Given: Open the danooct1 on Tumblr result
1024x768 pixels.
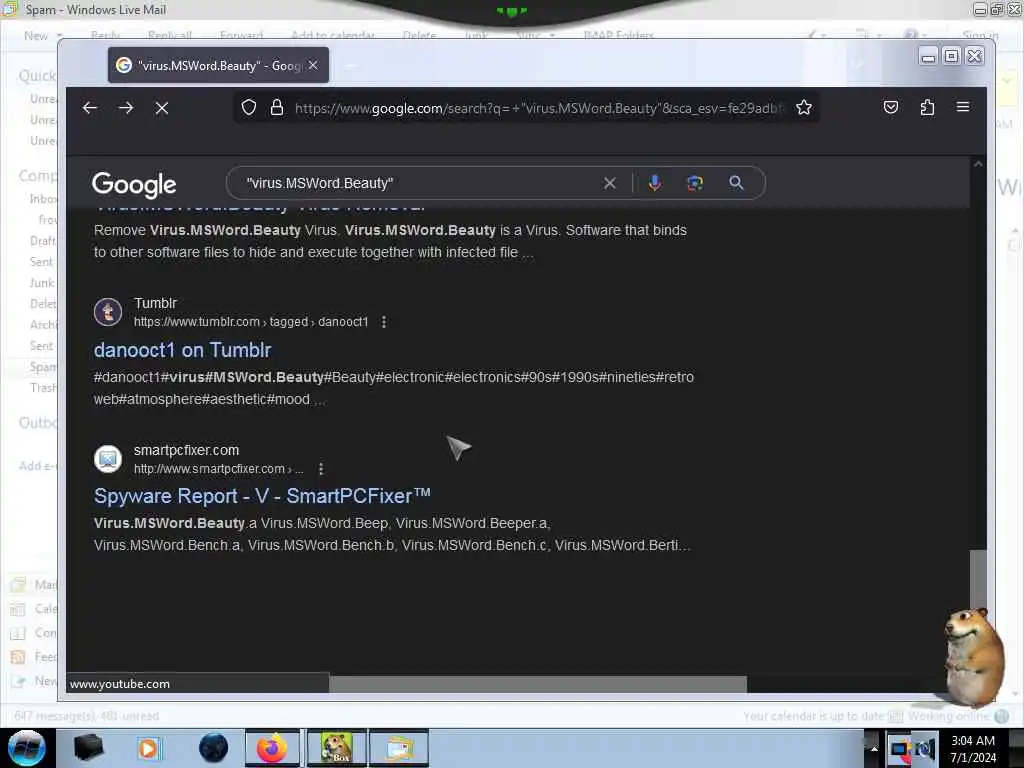Looking at the screenshot, I should click(x=182, y=350).
